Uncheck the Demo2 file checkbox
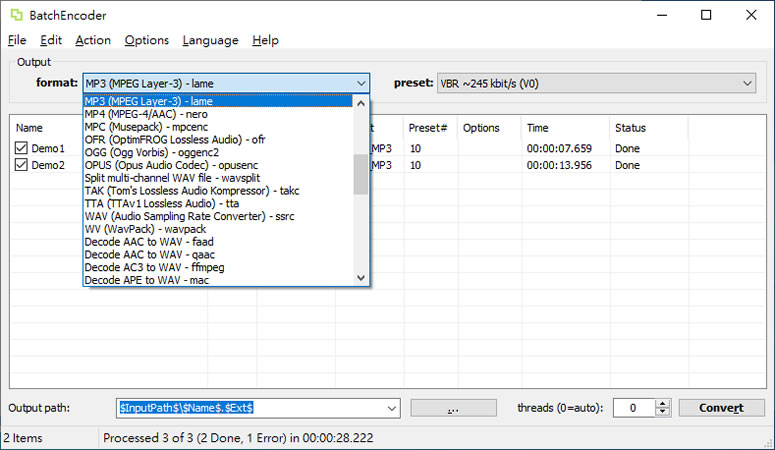Viewport: 775px width, 450px height. point(22,166)
